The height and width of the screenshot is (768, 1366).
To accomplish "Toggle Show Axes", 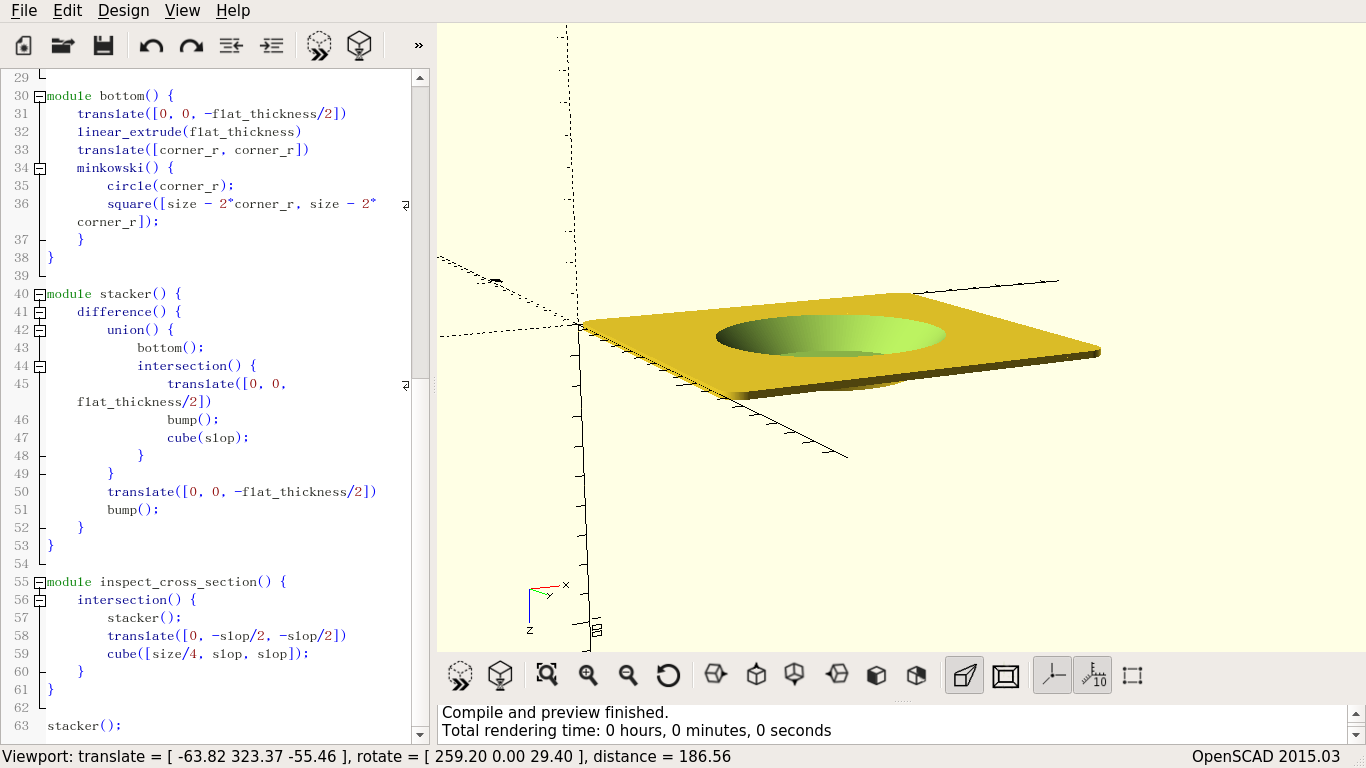I will coord(1052,676).
